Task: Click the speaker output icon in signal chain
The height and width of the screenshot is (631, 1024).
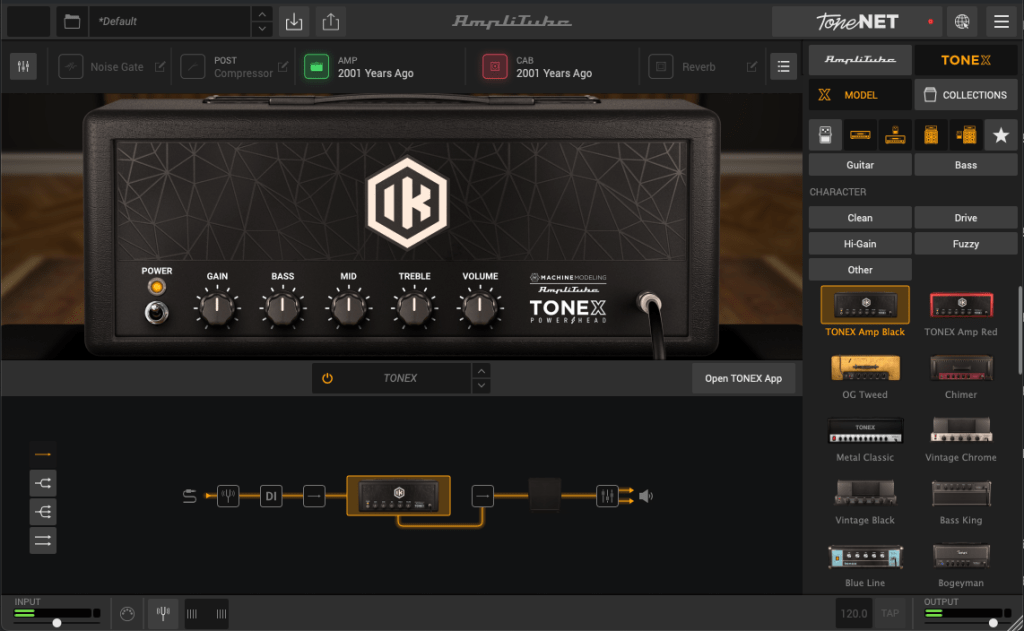Action: point(646,495)
